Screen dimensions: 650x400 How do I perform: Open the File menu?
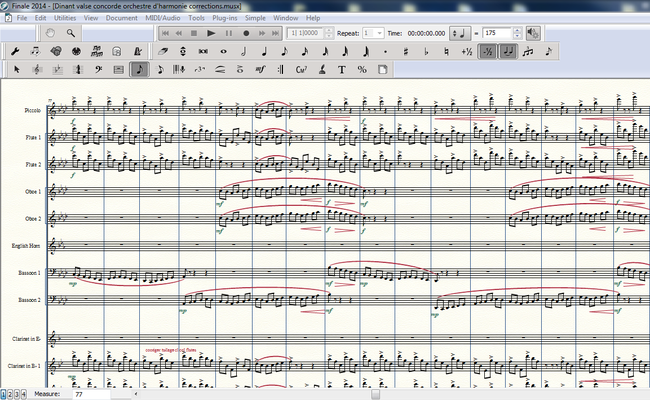tap(22, 18)
